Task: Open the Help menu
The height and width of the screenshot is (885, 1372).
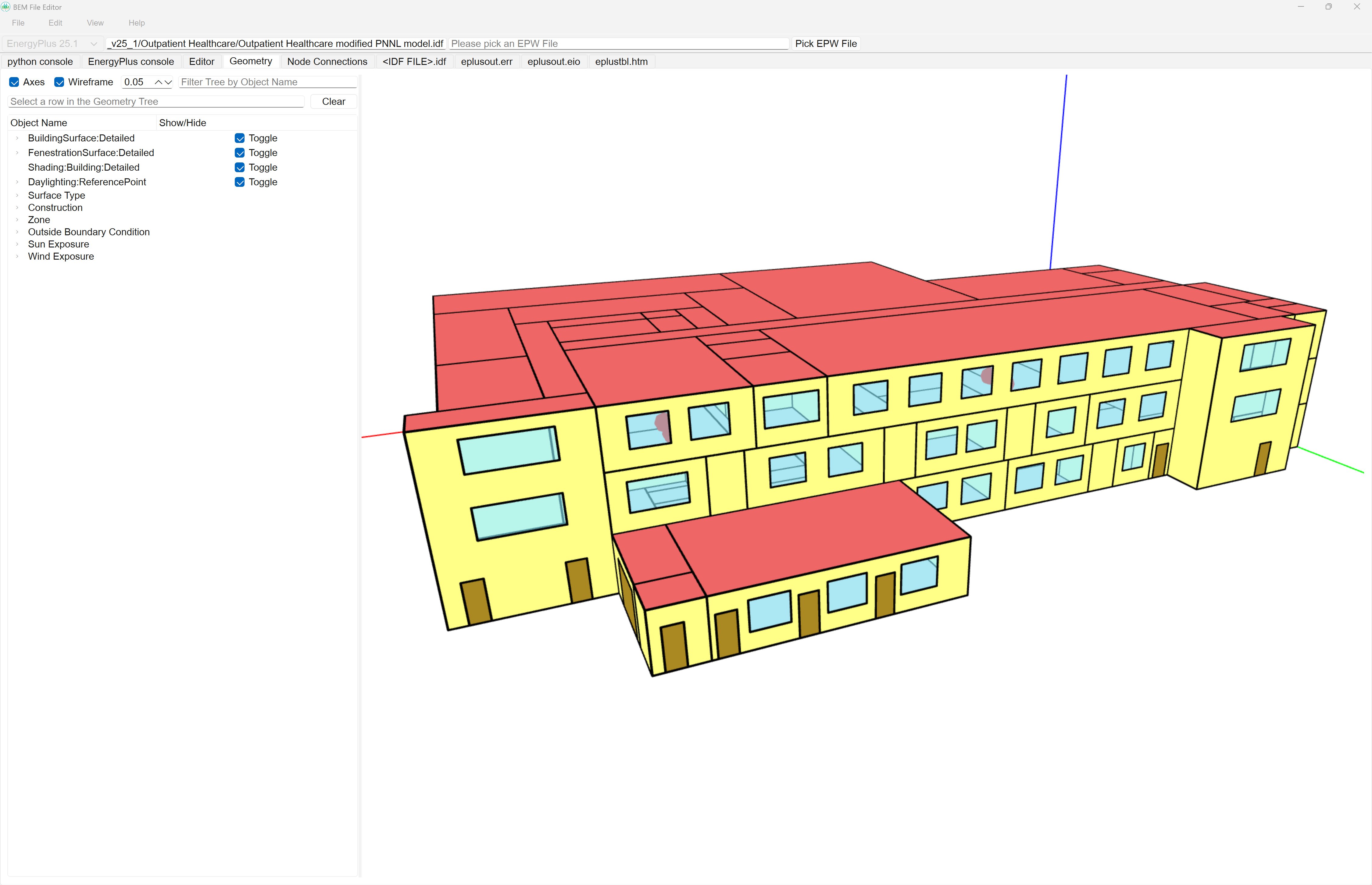Action: pyautogui.click(x=137, y=23)
